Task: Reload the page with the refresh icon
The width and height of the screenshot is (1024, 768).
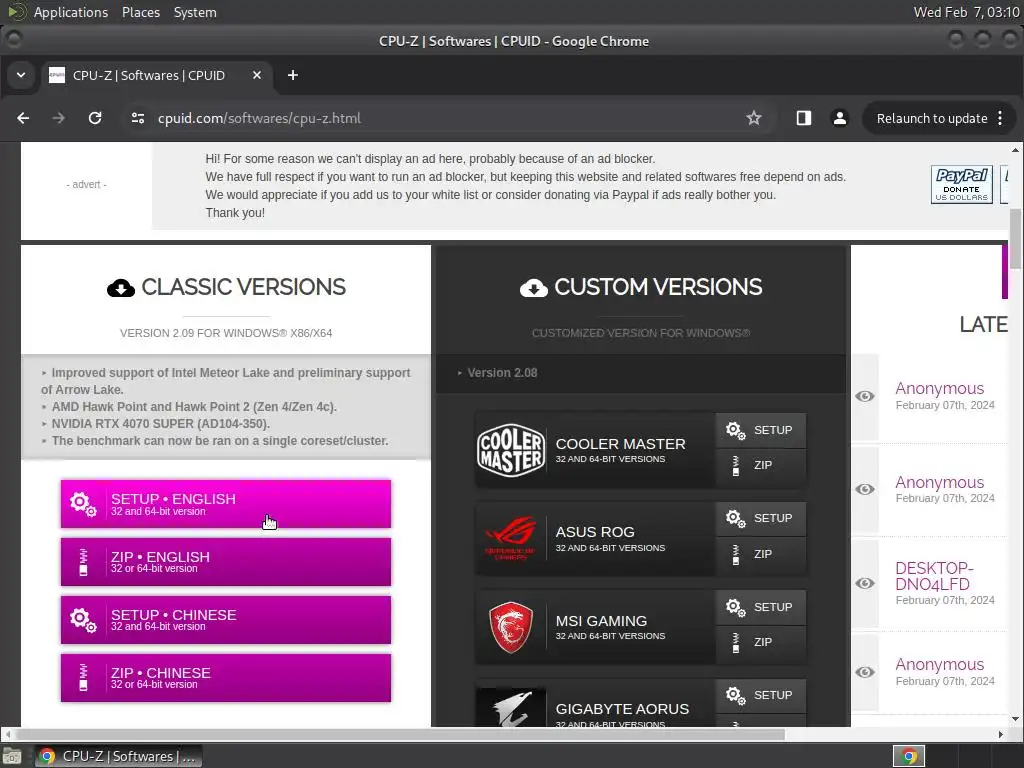Action: point(95,118)
